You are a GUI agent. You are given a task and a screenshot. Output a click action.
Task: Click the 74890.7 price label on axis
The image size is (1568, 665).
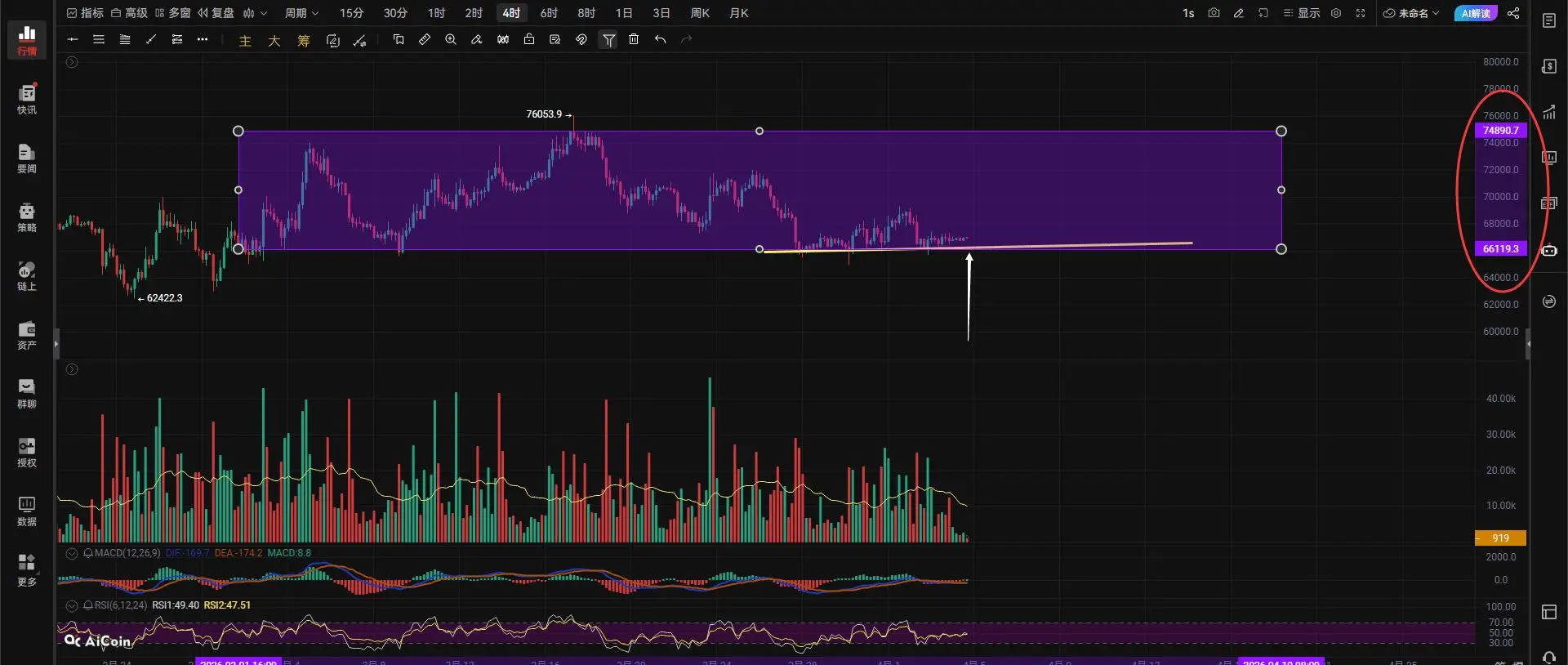1500,131
